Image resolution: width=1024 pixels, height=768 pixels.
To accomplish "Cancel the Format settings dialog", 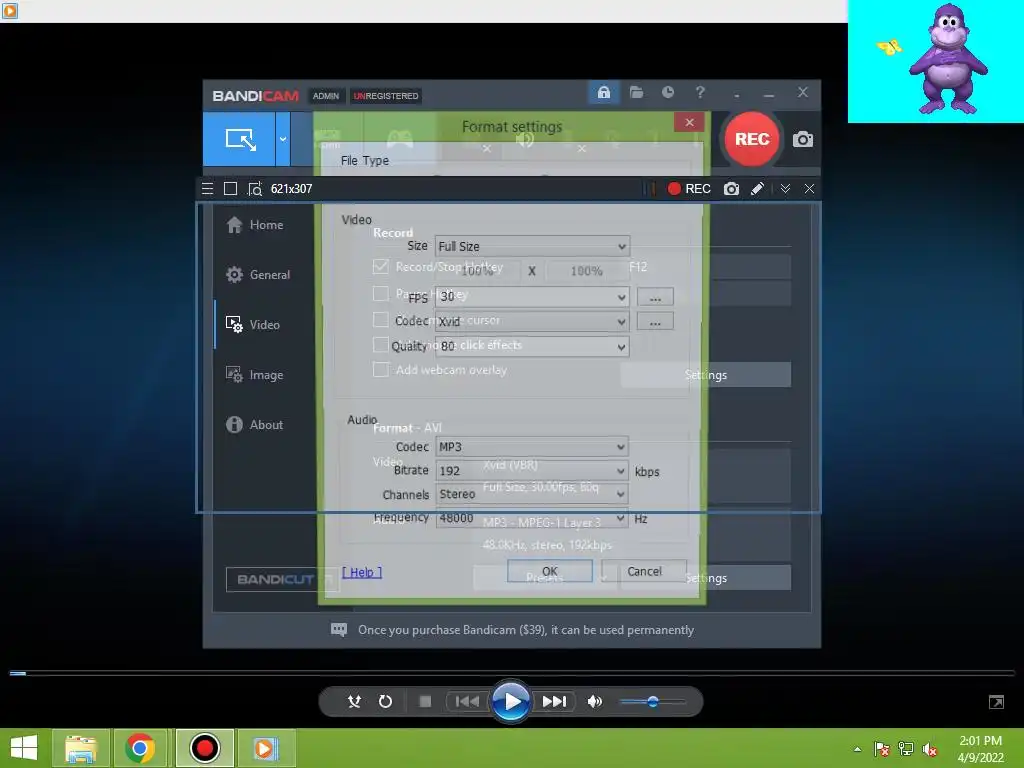I will [644, 571].
